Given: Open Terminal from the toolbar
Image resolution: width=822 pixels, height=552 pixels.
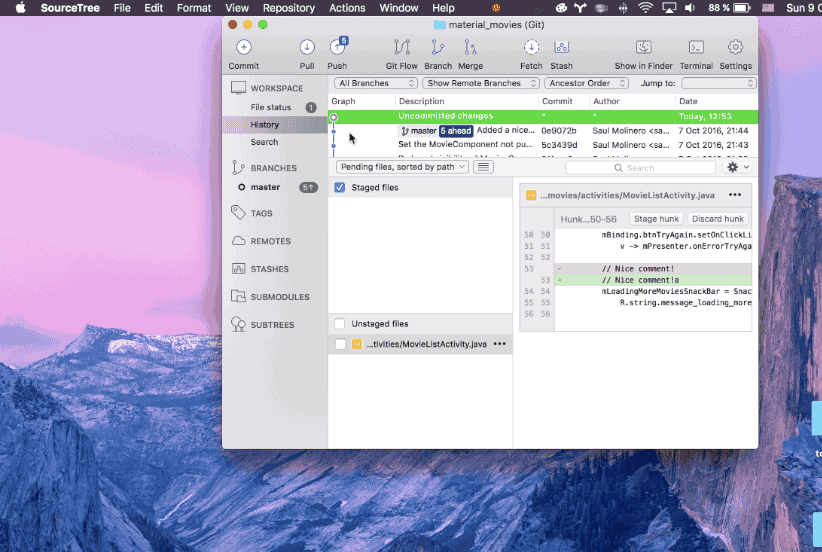Looking at the screenshot, I should coord(696,48).
